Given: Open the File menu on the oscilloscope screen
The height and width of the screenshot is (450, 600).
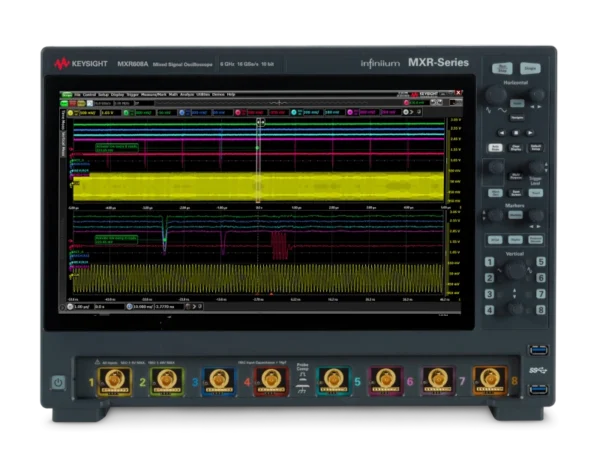Looking at the screenshot, I should point(78,95).
